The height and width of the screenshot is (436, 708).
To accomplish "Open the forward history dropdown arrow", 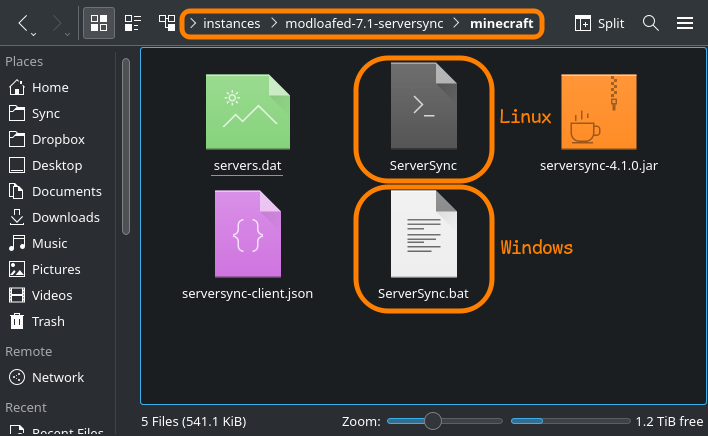I will click(67, 33).
